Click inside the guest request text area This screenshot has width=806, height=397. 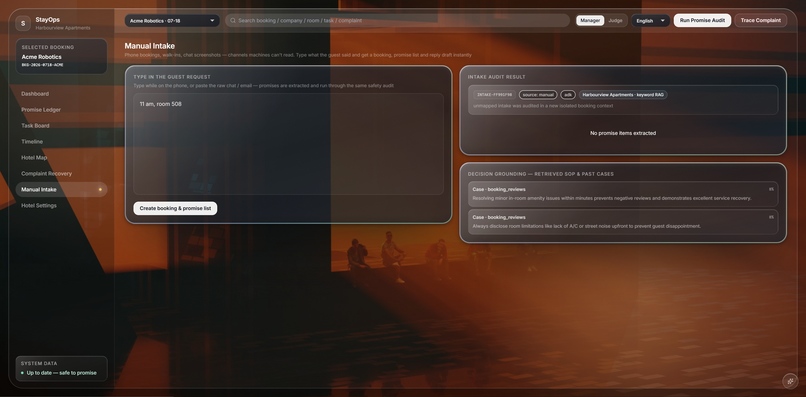point(288,144)
